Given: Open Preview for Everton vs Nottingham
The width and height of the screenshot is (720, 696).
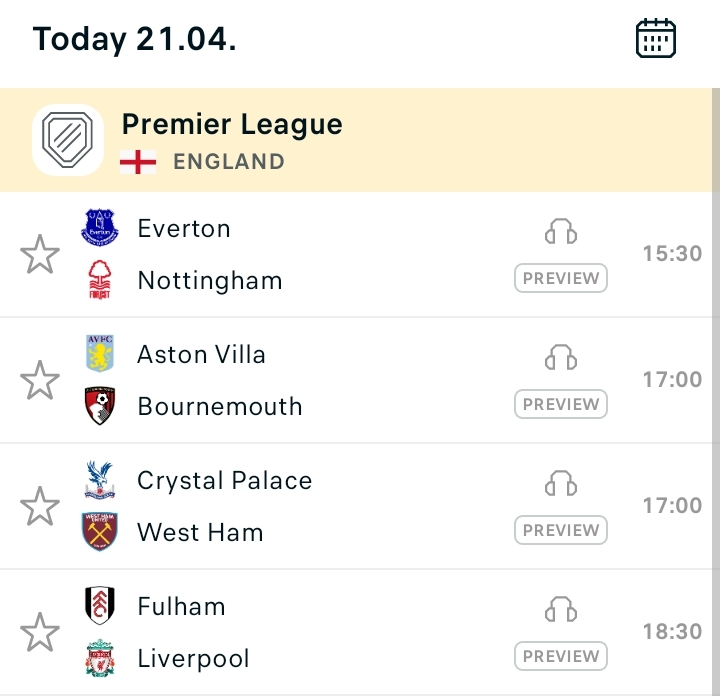Looking at the screenshot, I should pos(561,278).
